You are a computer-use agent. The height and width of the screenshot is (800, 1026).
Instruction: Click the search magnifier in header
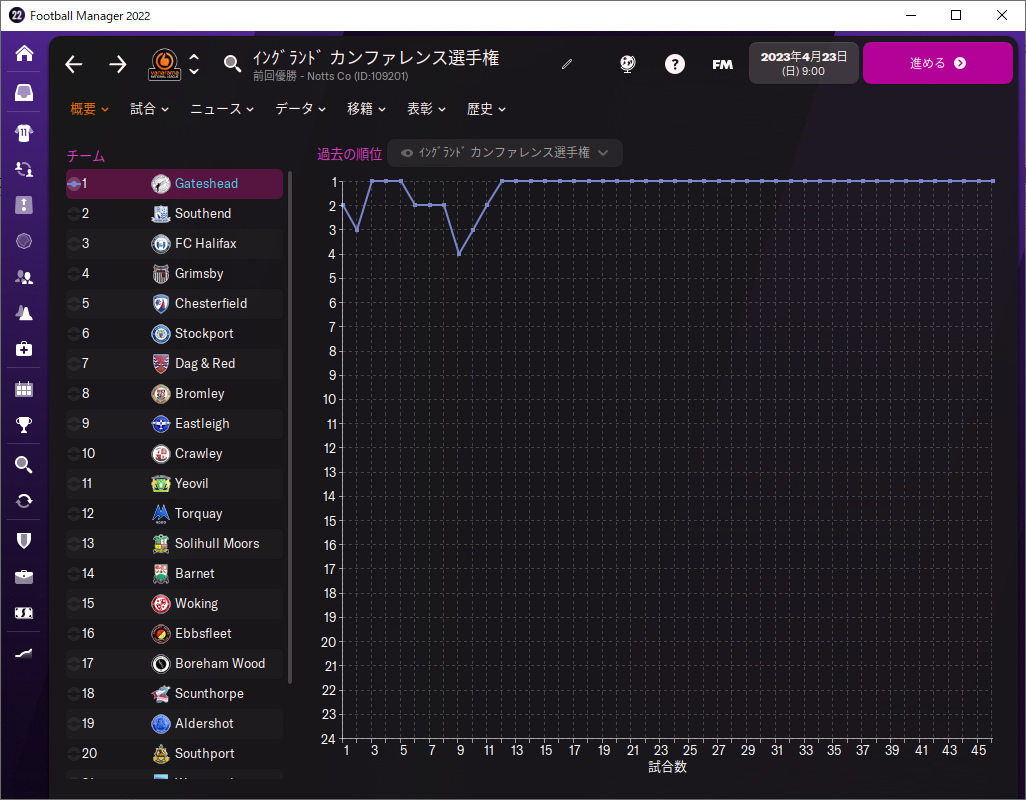click(232, 64)
